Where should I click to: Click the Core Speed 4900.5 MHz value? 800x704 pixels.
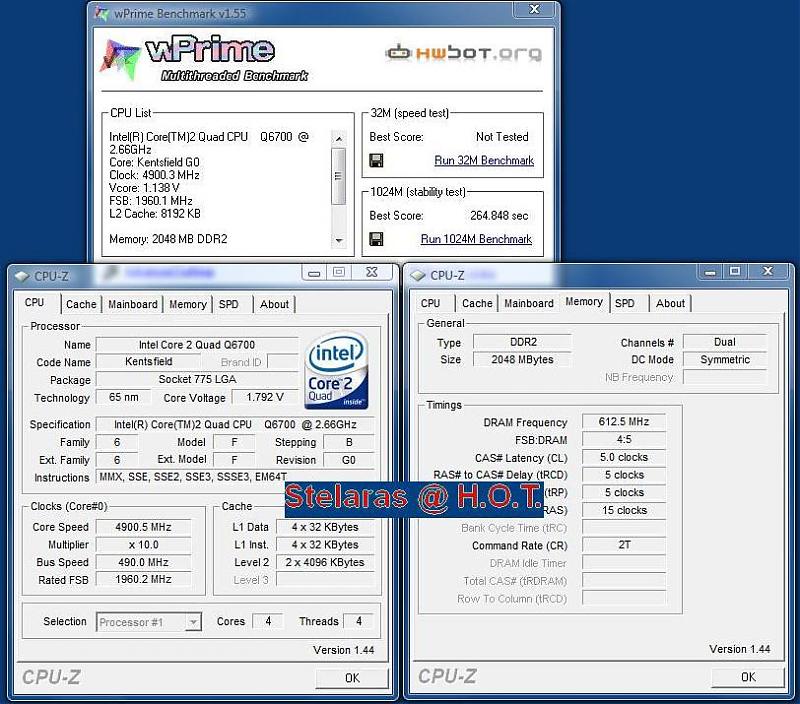[143, 527]
